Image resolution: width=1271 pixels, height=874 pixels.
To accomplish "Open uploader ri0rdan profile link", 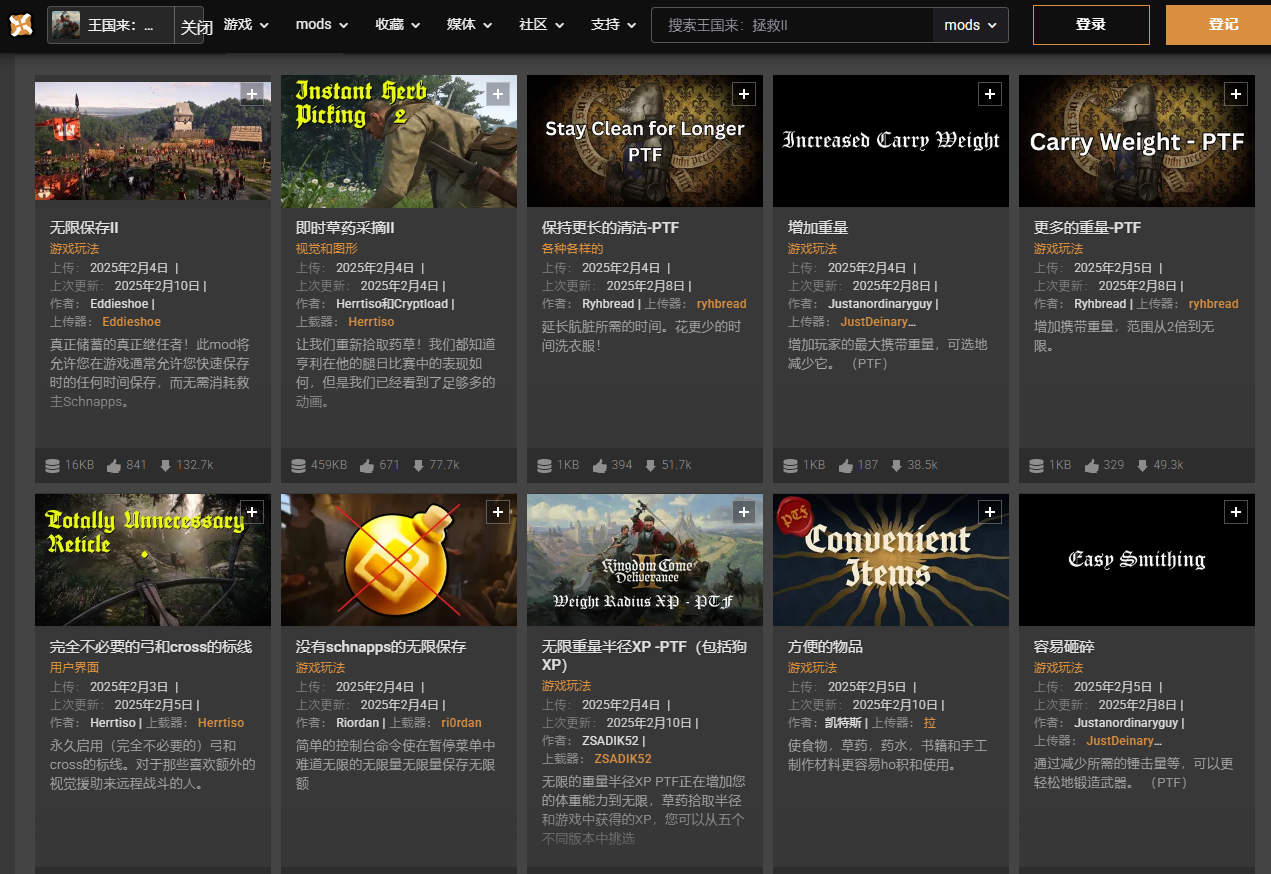I will (461, 723).
